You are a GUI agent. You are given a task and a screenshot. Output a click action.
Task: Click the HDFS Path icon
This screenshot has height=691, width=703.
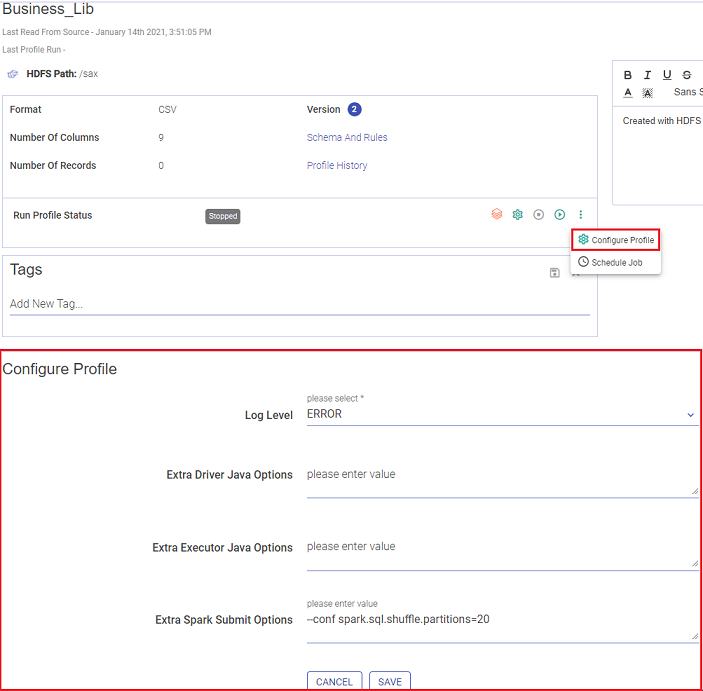tap(13, 74)
